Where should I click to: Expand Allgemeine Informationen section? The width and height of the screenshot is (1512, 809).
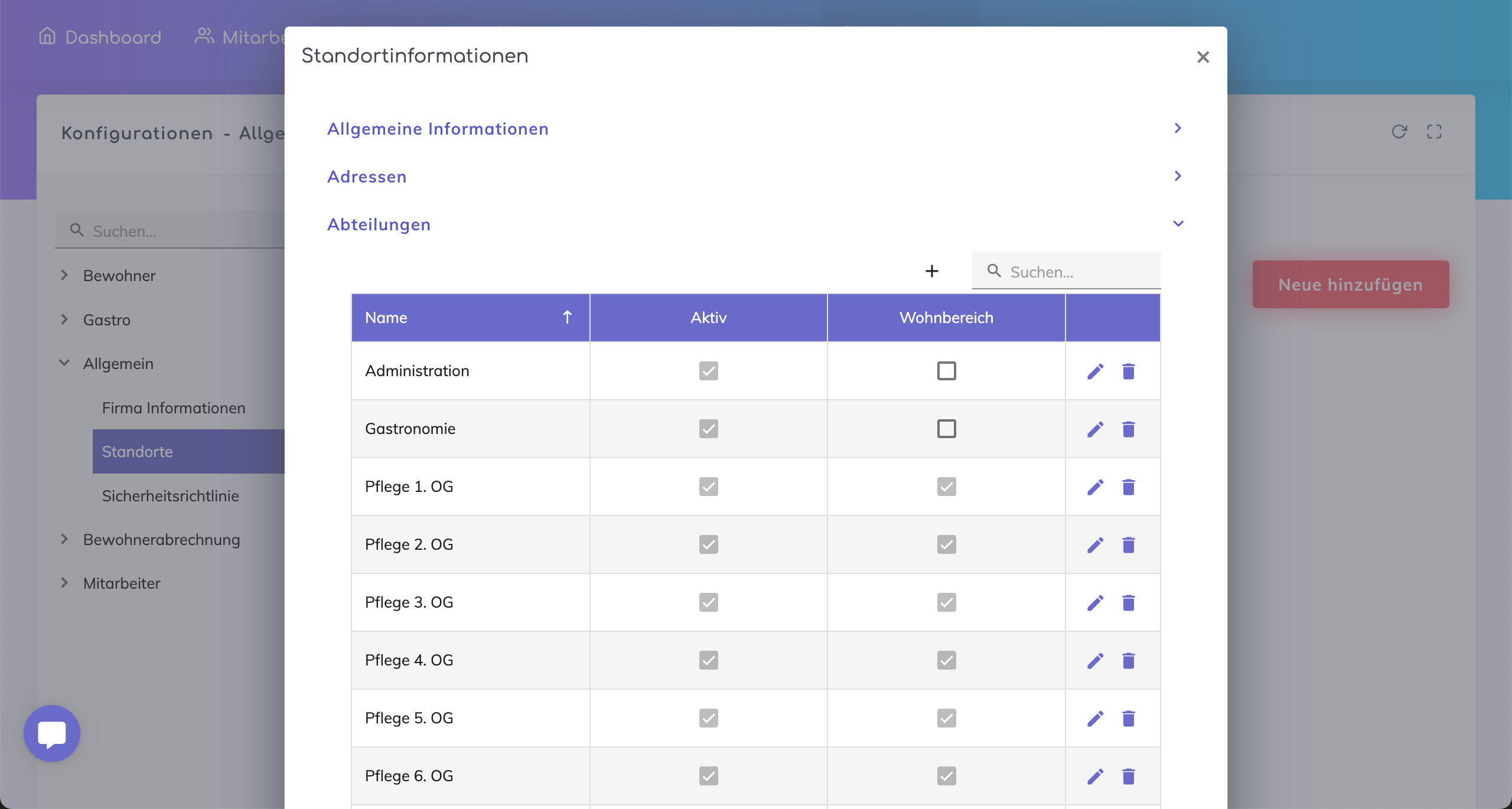[1177, 128]
